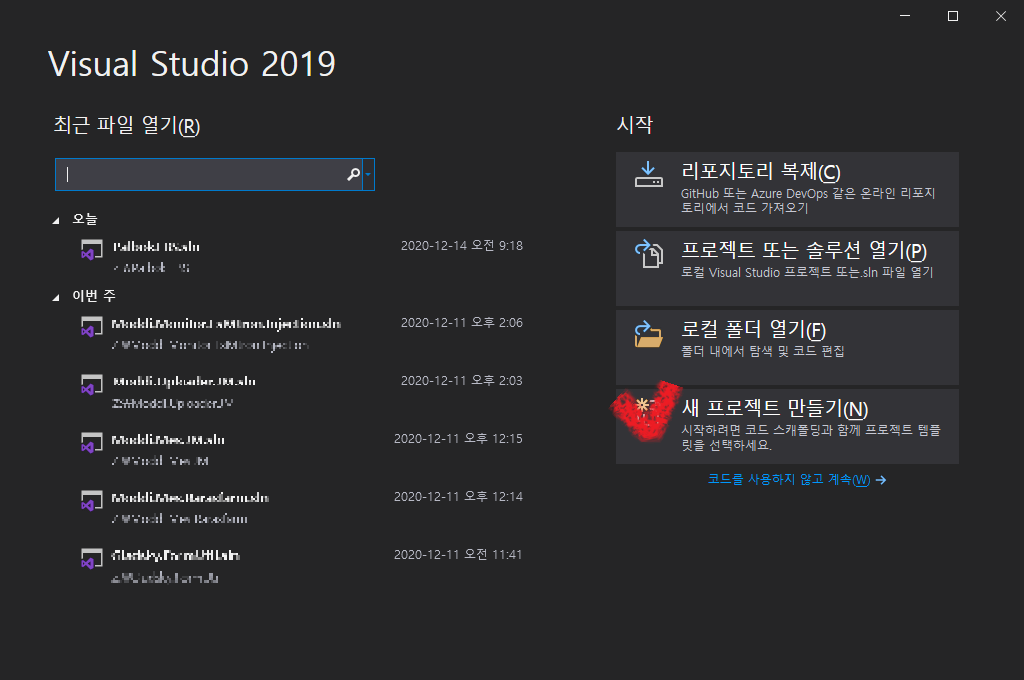This screenshot has width=1024, height=680.
Task: Choose 리포지토리 복제(C) to clone a repository
Action: (787, 189)
